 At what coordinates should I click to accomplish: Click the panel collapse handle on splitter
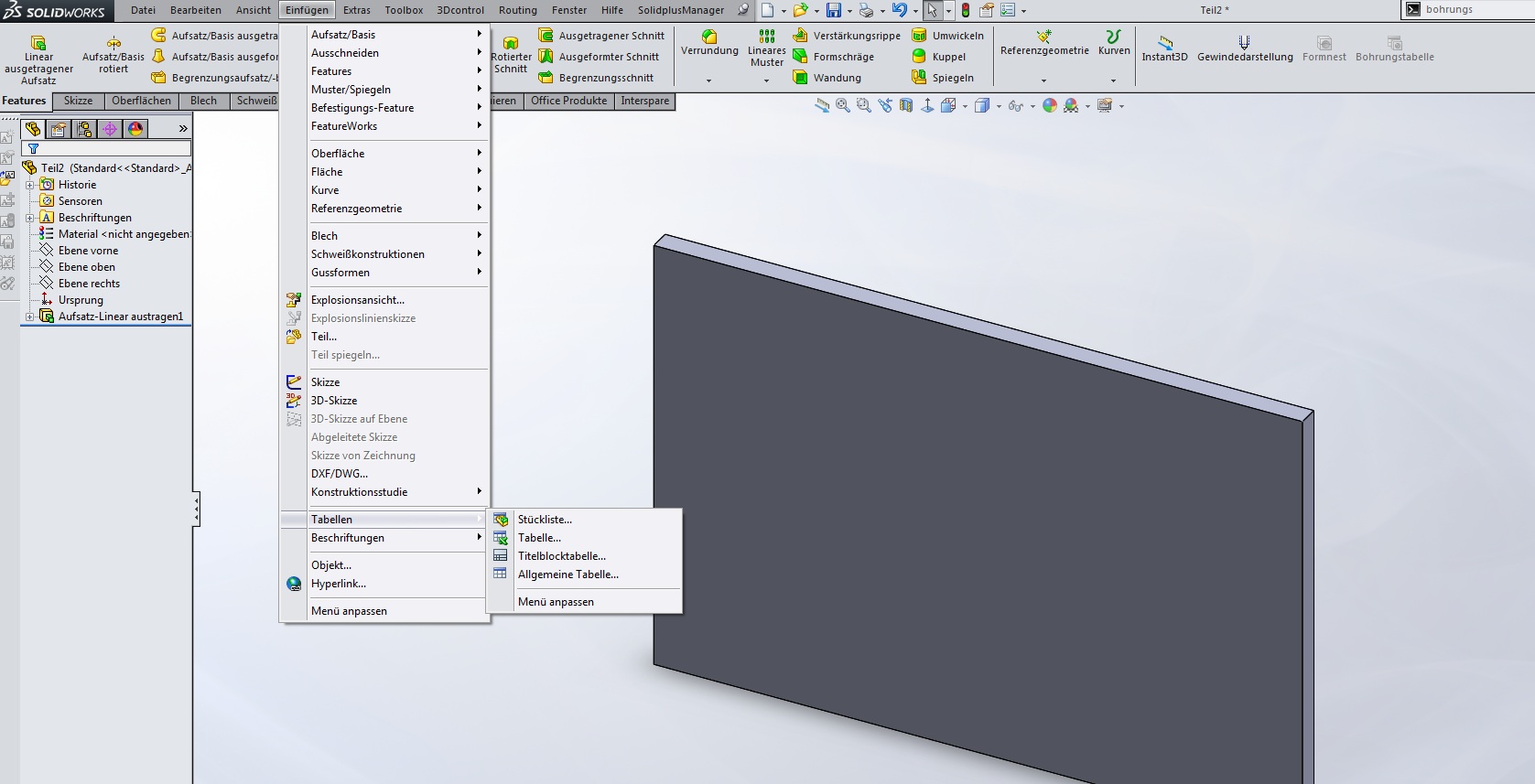(196, 509)
